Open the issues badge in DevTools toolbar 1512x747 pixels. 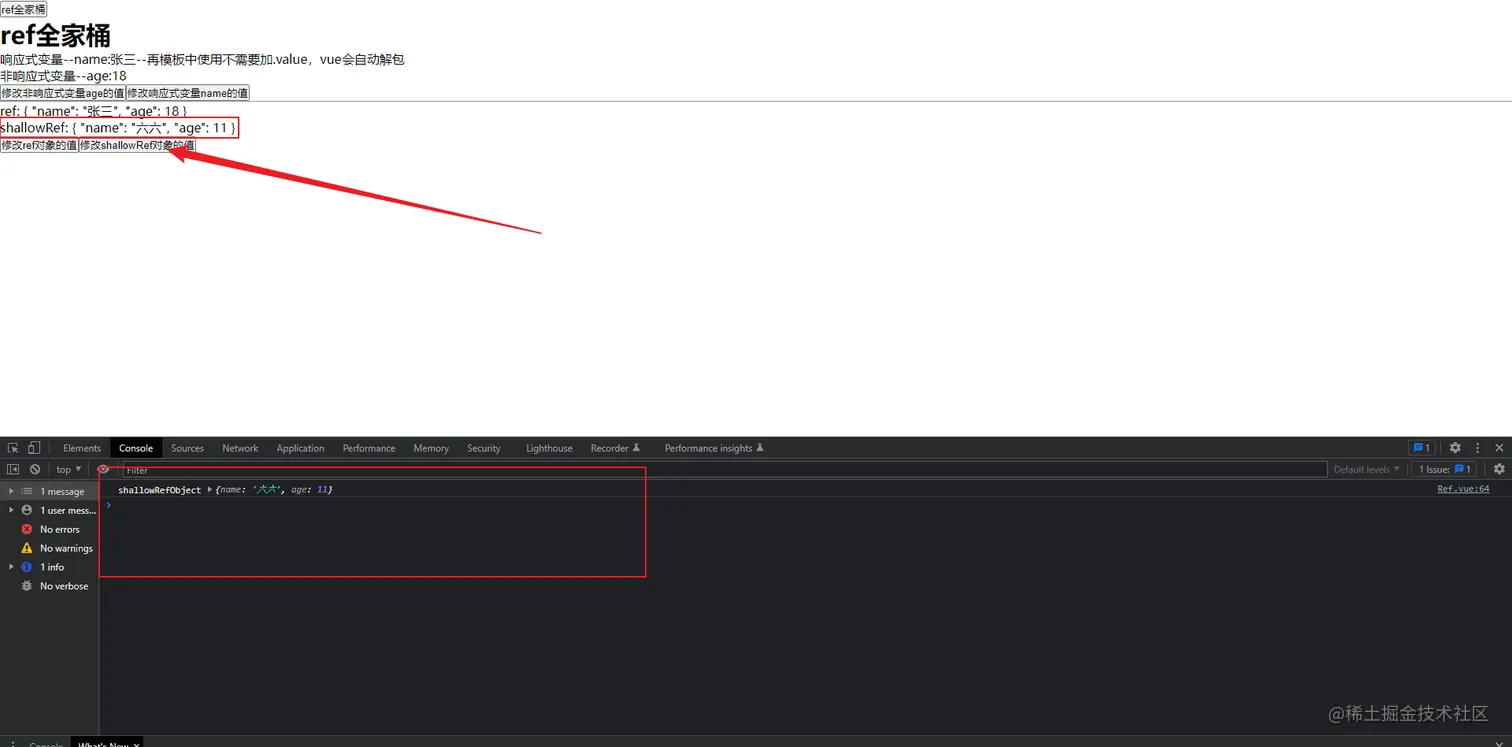click(1421, 448)
